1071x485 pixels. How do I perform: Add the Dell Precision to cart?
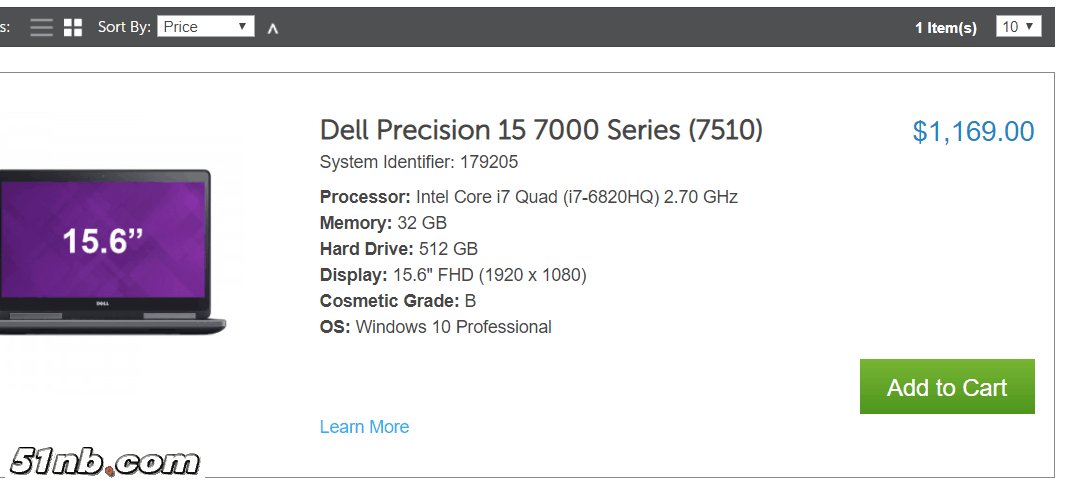pyautogui.click(x=946, y=387)
